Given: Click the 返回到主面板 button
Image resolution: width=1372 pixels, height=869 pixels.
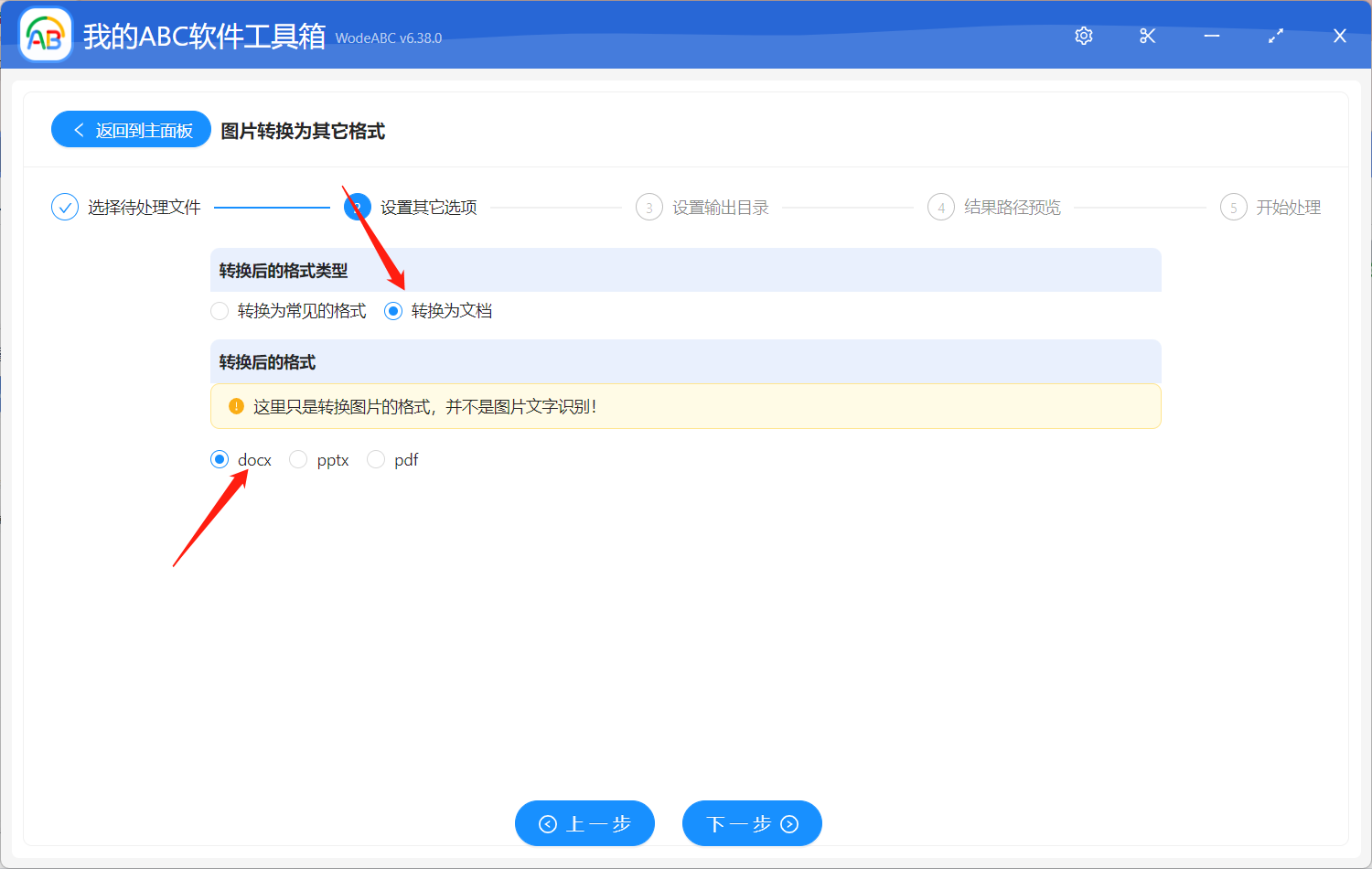Looking at the screenshot, I should click(131, 129).
